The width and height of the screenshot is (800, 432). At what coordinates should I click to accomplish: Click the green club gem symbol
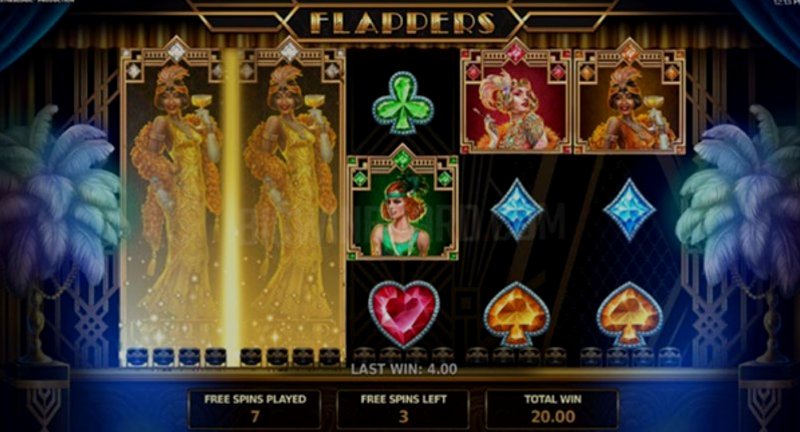tap(403, 103)
